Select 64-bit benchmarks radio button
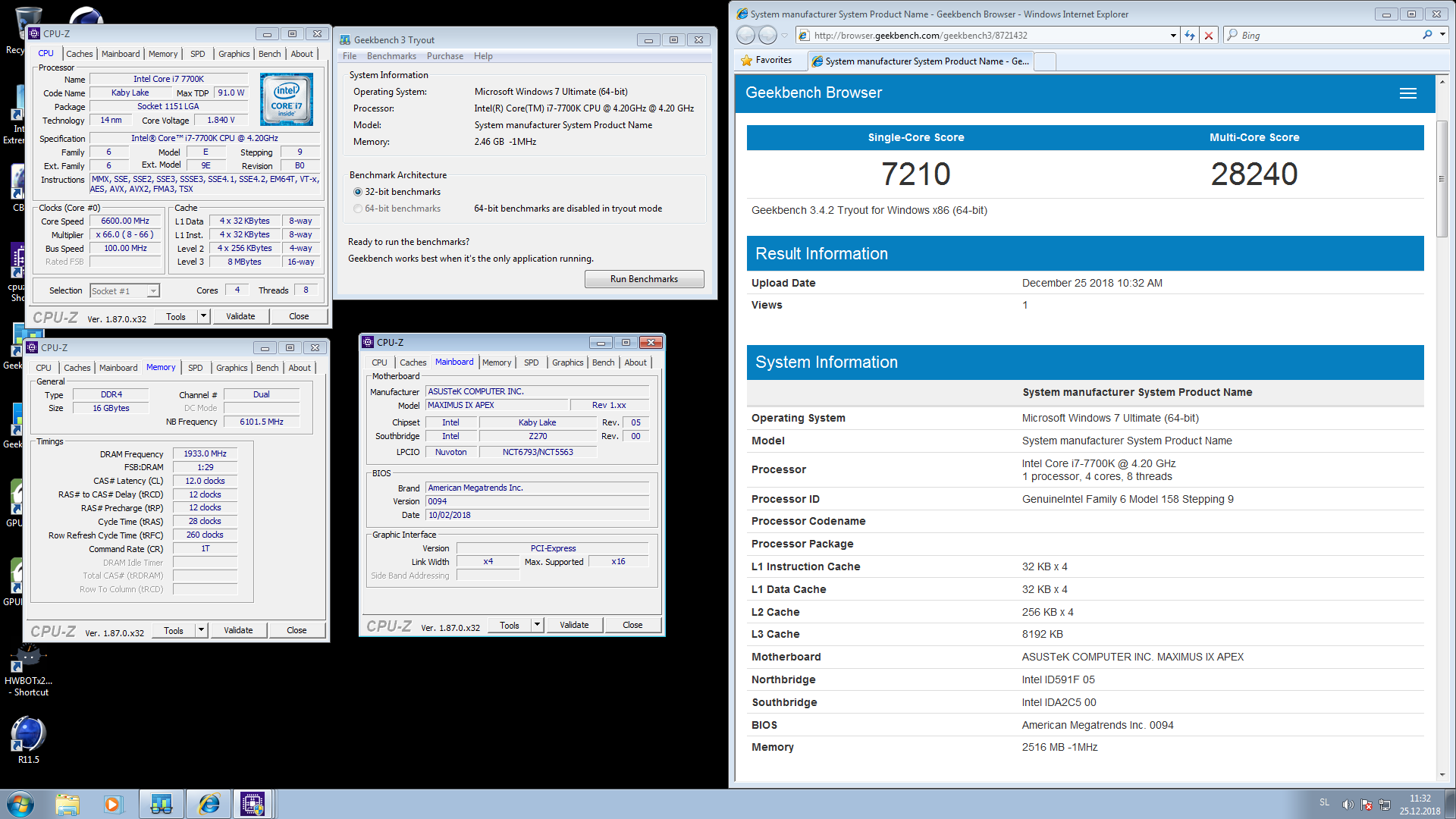 pos(358,209)
